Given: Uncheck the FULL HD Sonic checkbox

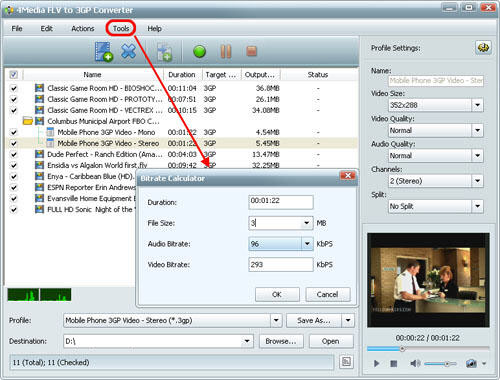Looking at the screenshot, I should click(x=14, y=210).
